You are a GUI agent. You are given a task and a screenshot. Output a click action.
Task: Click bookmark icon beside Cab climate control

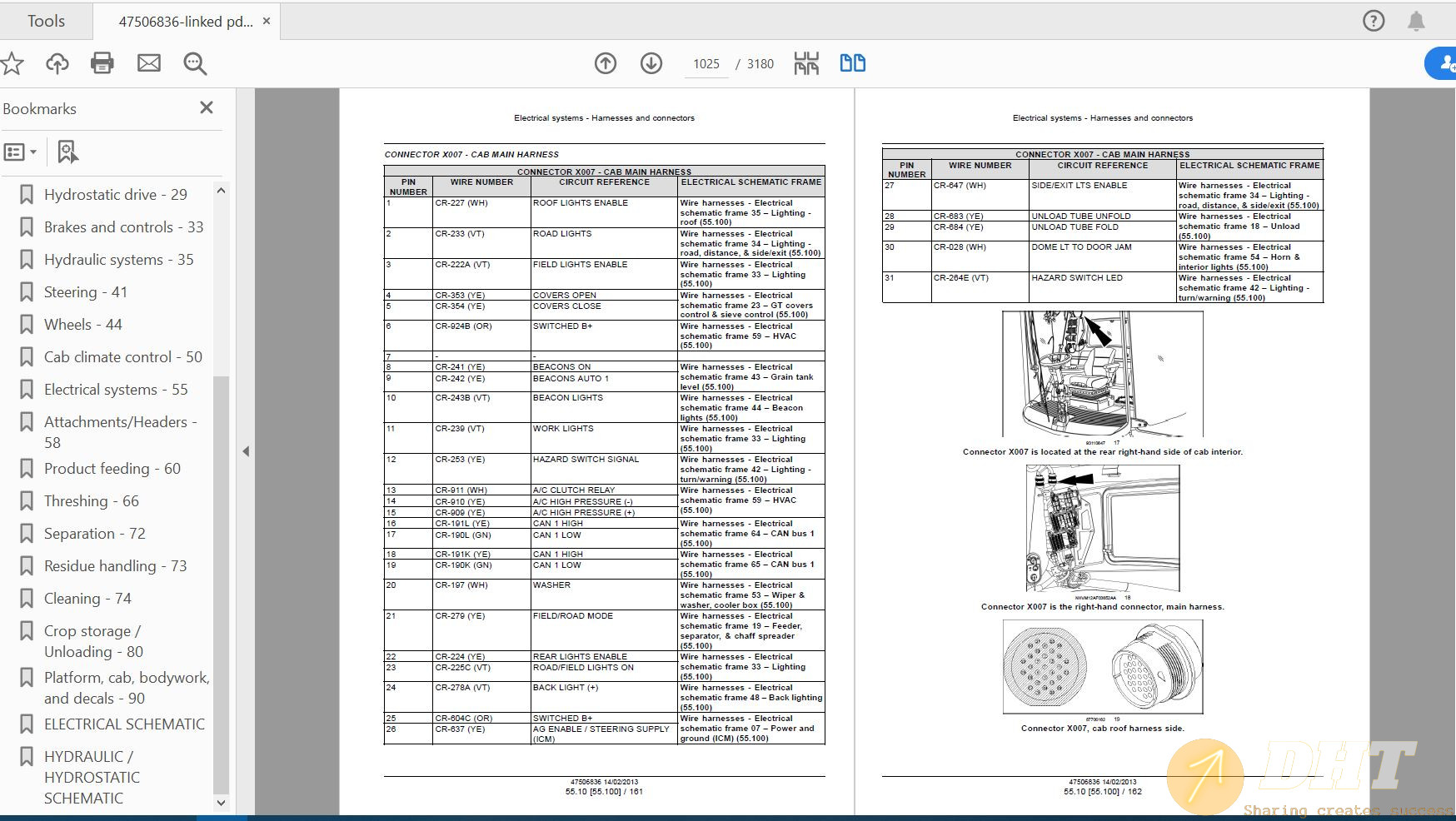point(27,356)
